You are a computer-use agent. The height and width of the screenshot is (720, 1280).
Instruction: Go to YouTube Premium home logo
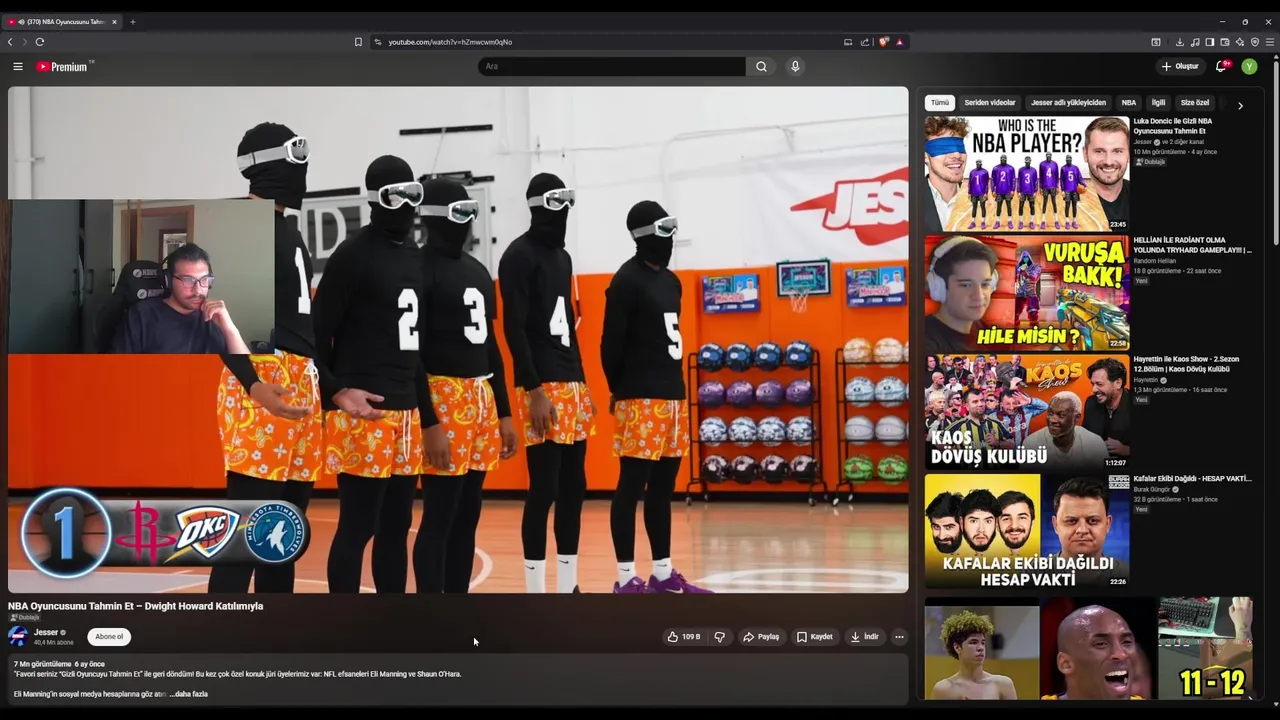[65, 66]
